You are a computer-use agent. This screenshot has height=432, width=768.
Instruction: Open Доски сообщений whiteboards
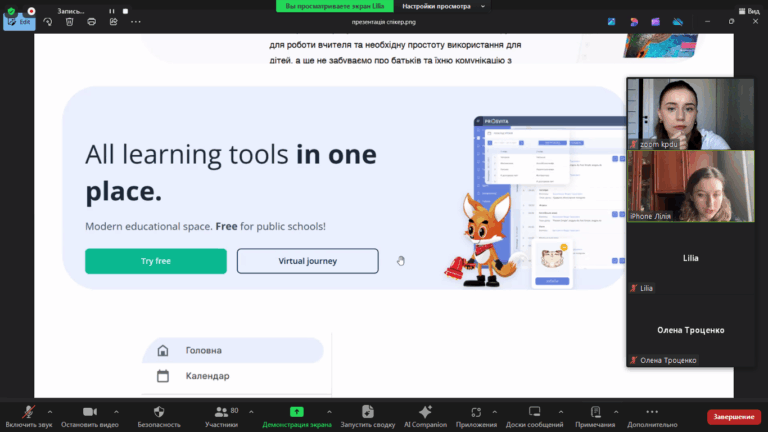(534, 417)
